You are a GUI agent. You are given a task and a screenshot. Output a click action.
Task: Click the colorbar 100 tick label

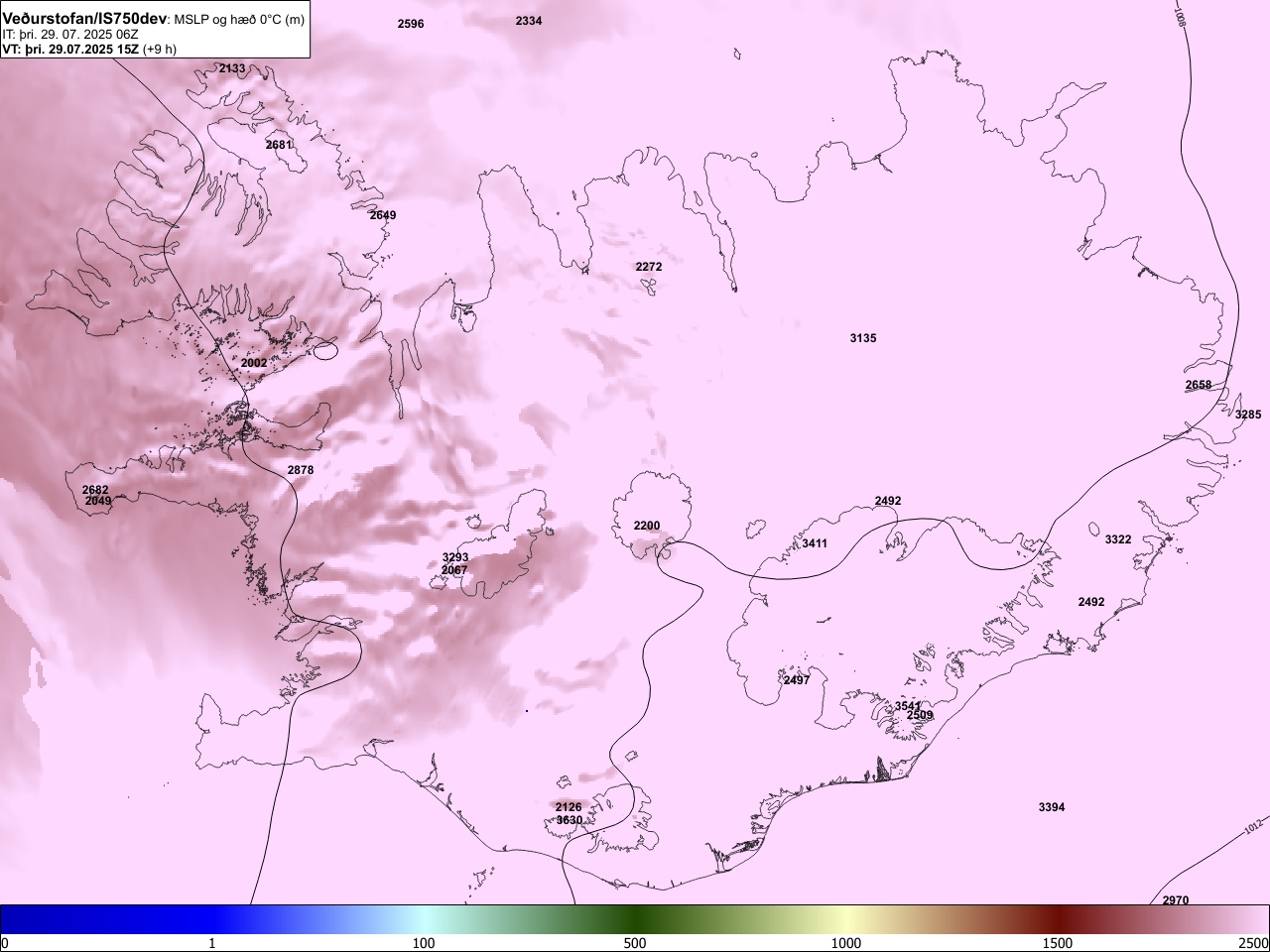click(424, 942)
